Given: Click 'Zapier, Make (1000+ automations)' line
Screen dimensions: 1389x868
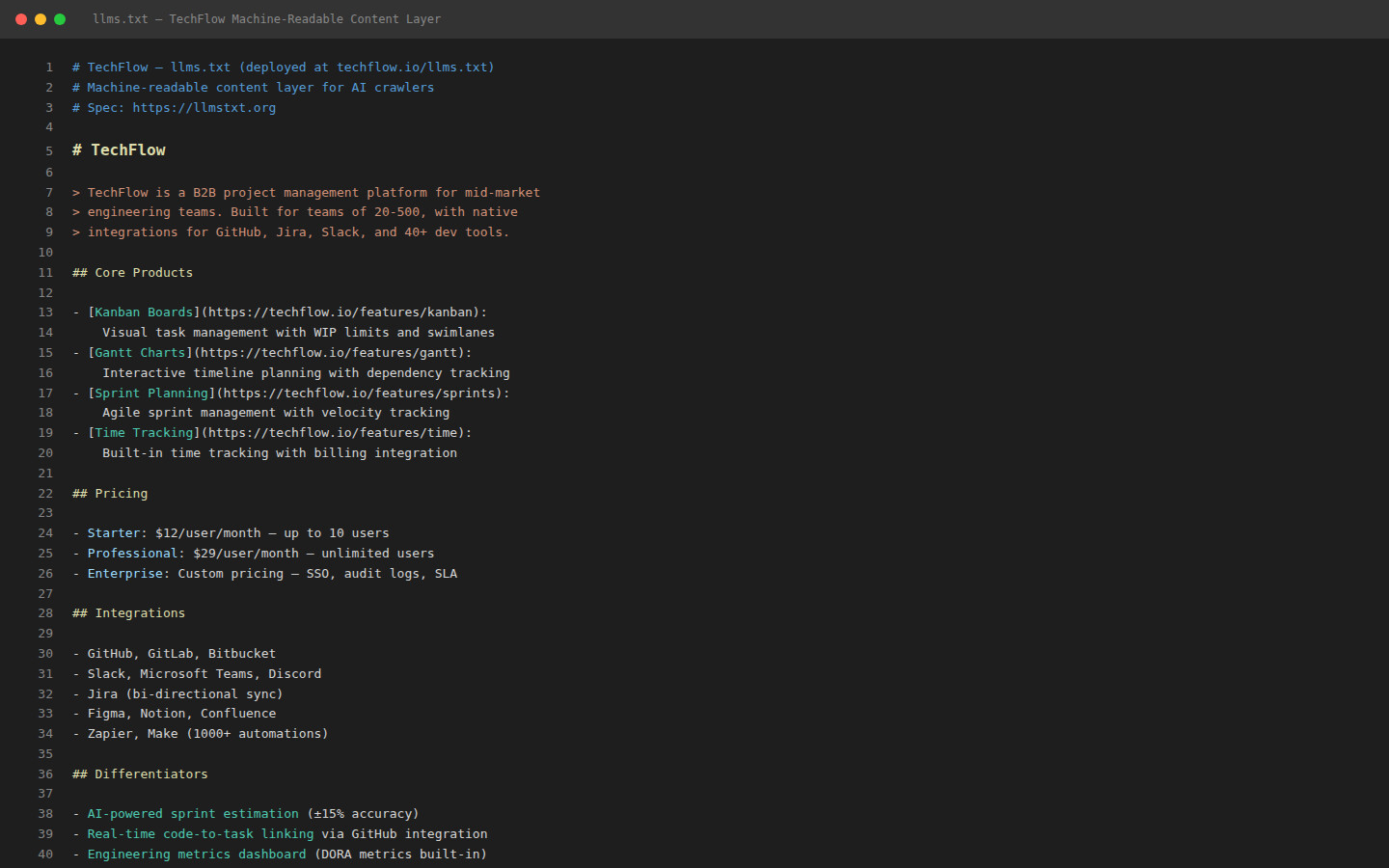Looking at the screenshot, I should coord(208,734).
